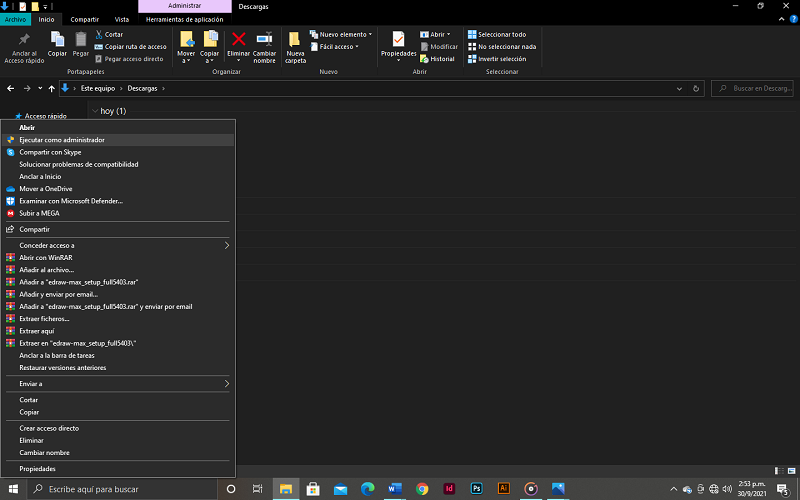This screenshot has height=500, width=800.
Task: Switch to large icons view button
Action: [791, 471]
